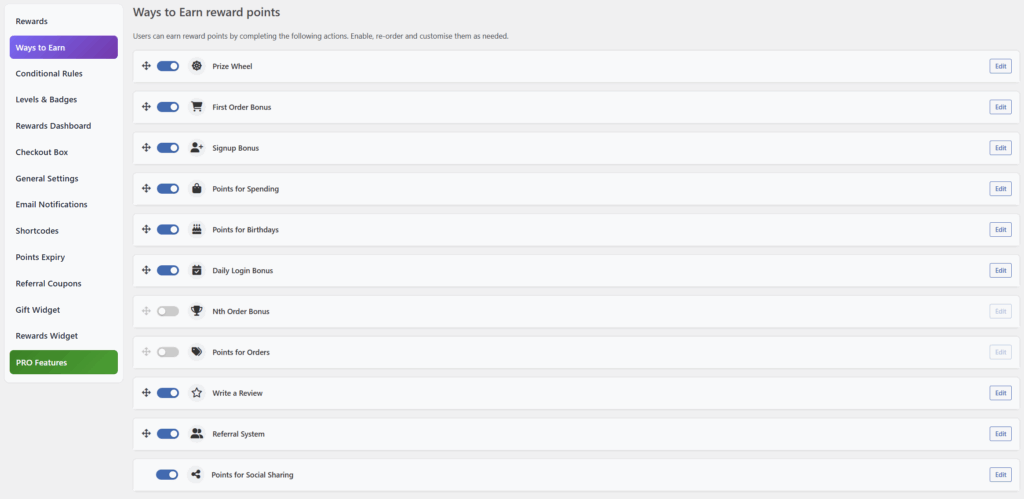Click the Nth Order Bonus trophy icon

coord(197,311)
